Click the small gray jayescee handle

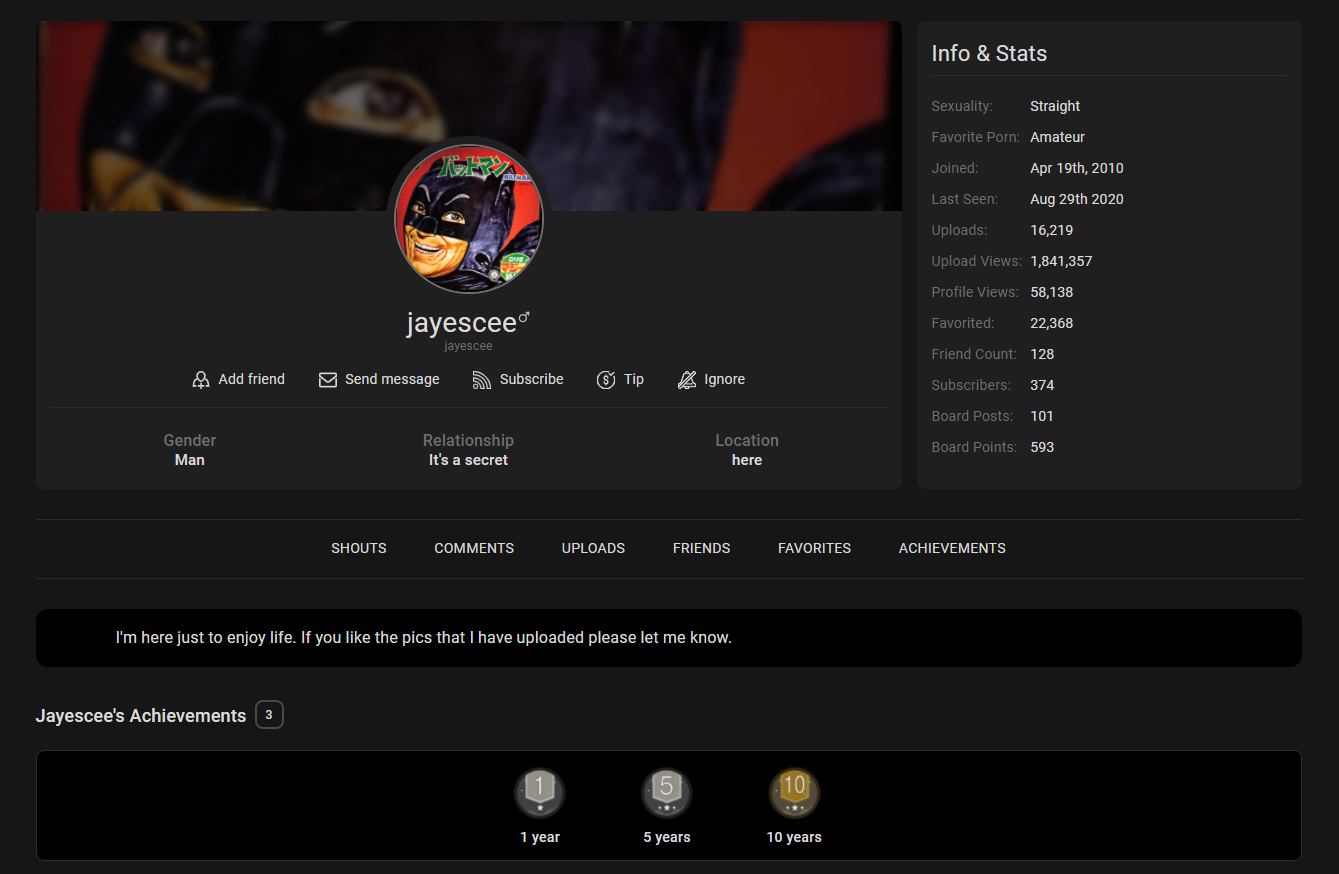click(468, 346)
